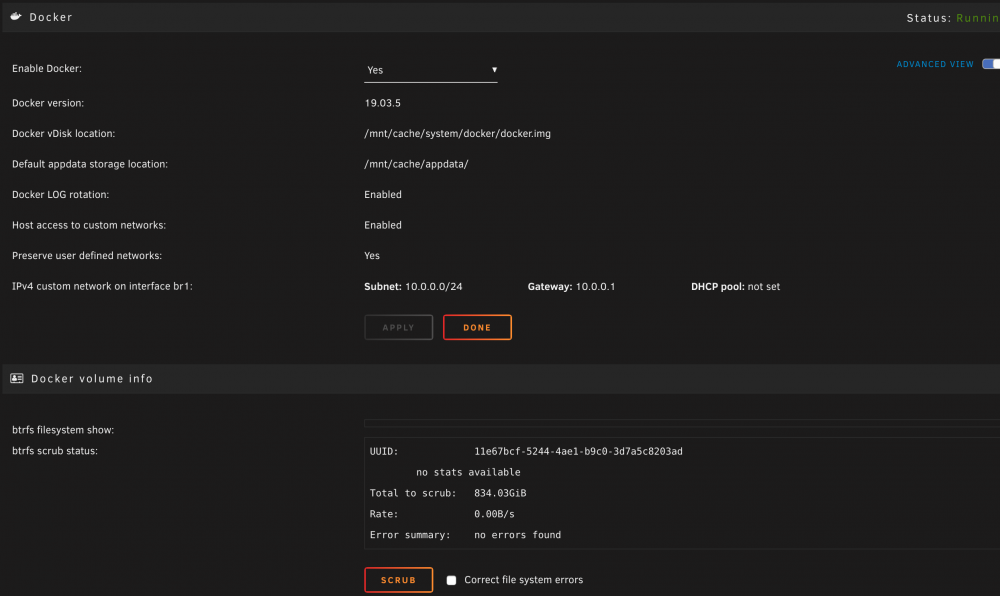The image size is (1000, 596).
Task: Click the 'btrfs filesystem show:' label
Action: tap(63, 430)
